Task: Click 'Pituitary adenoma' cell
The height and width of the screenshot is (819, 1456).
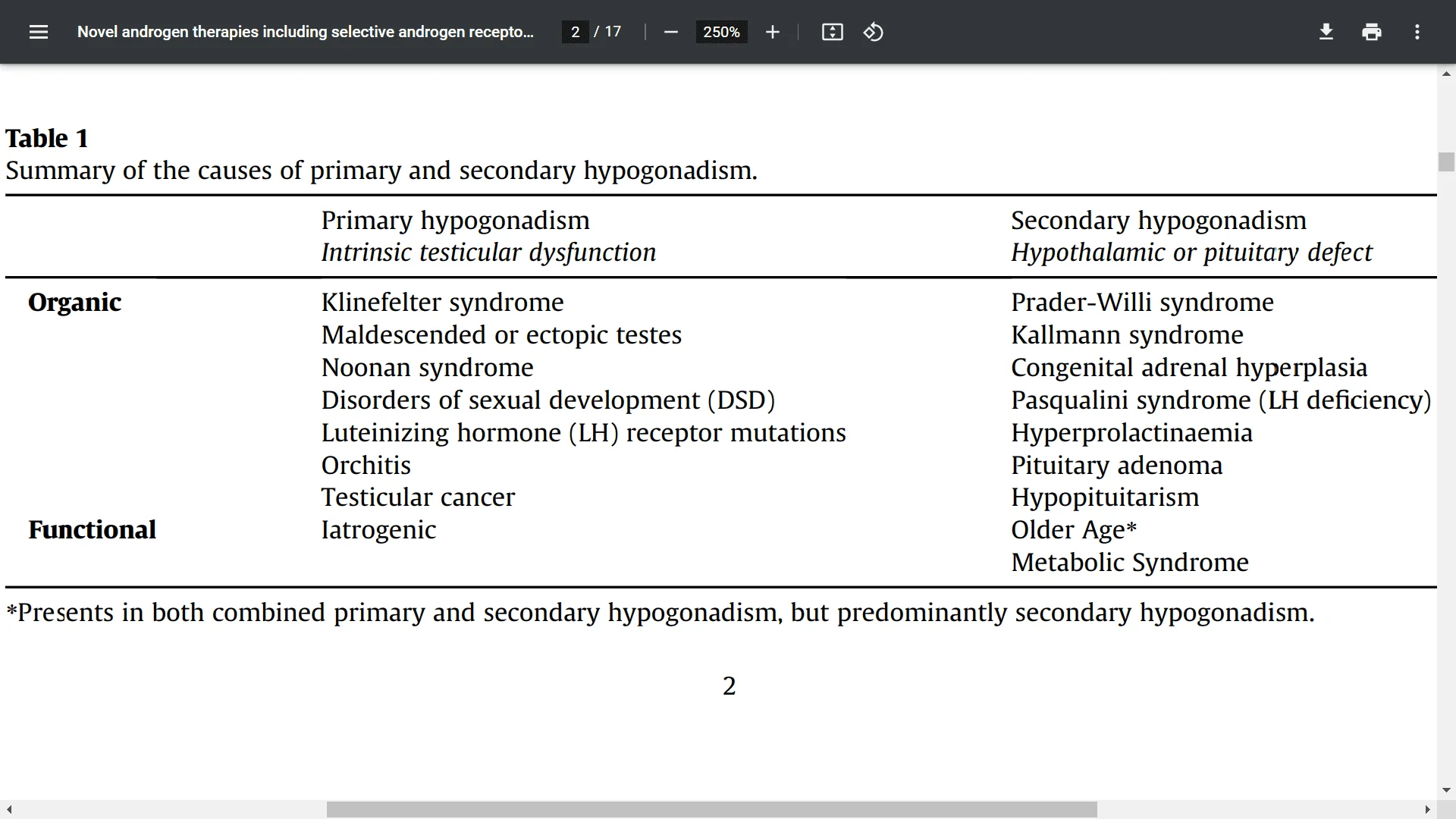Action: click(1116, 465)
